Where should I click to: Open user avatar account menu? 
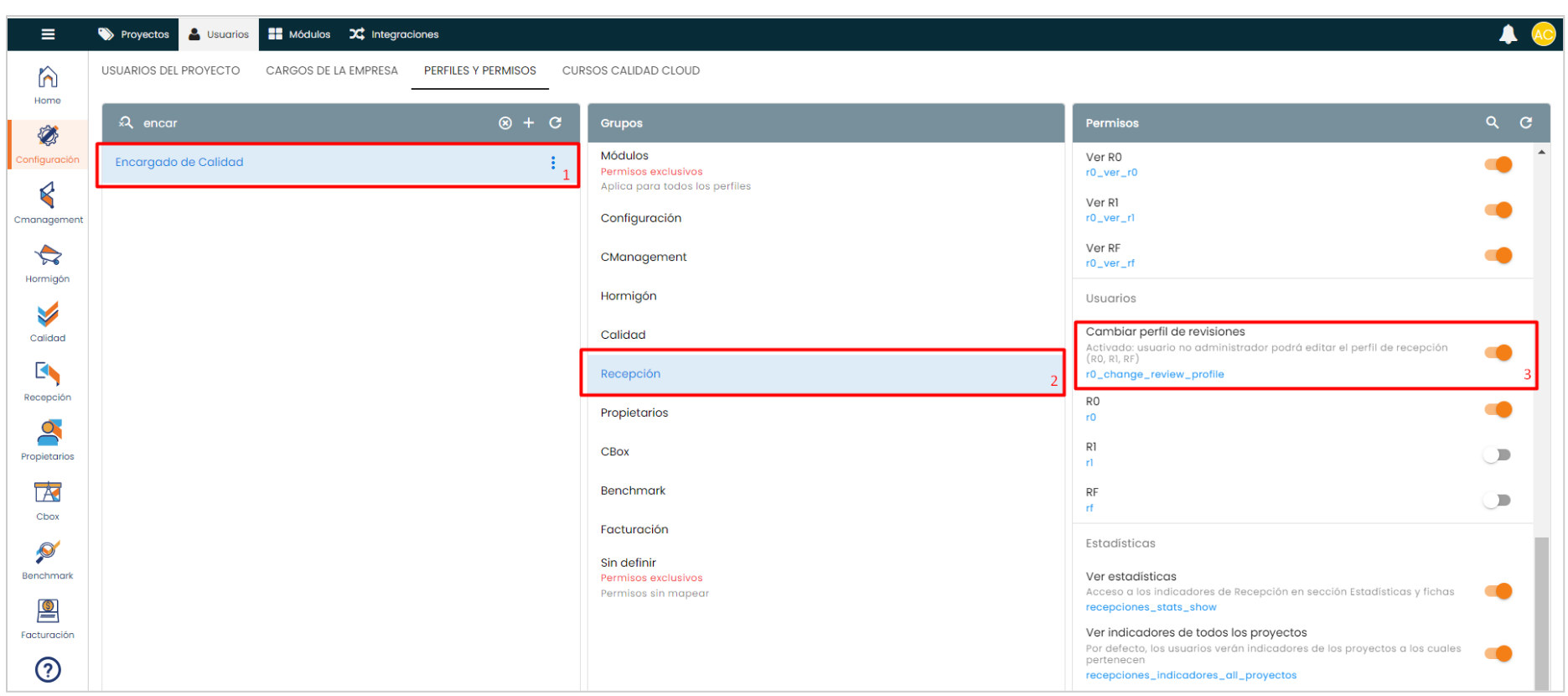[x=1543, y=34]
